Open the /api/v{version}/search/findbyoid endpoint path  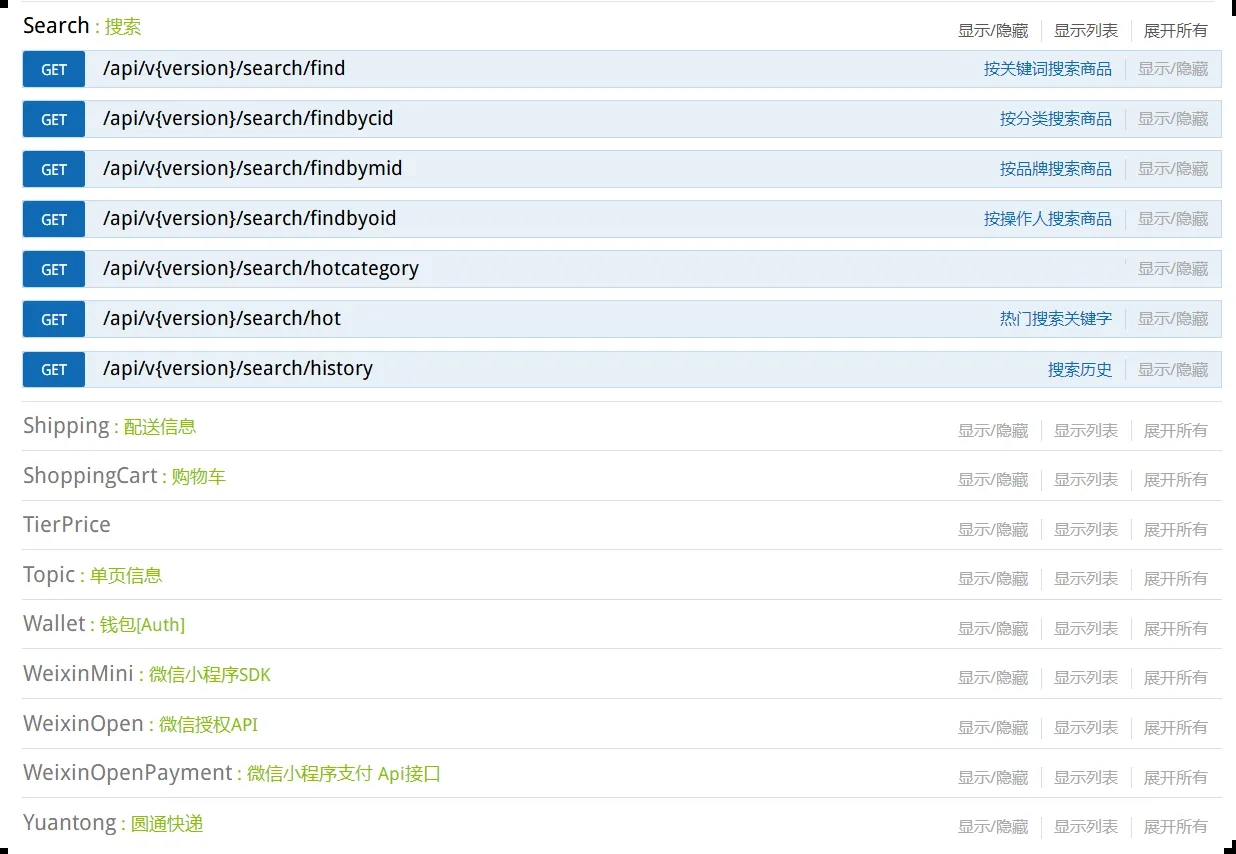coord(249,219)
